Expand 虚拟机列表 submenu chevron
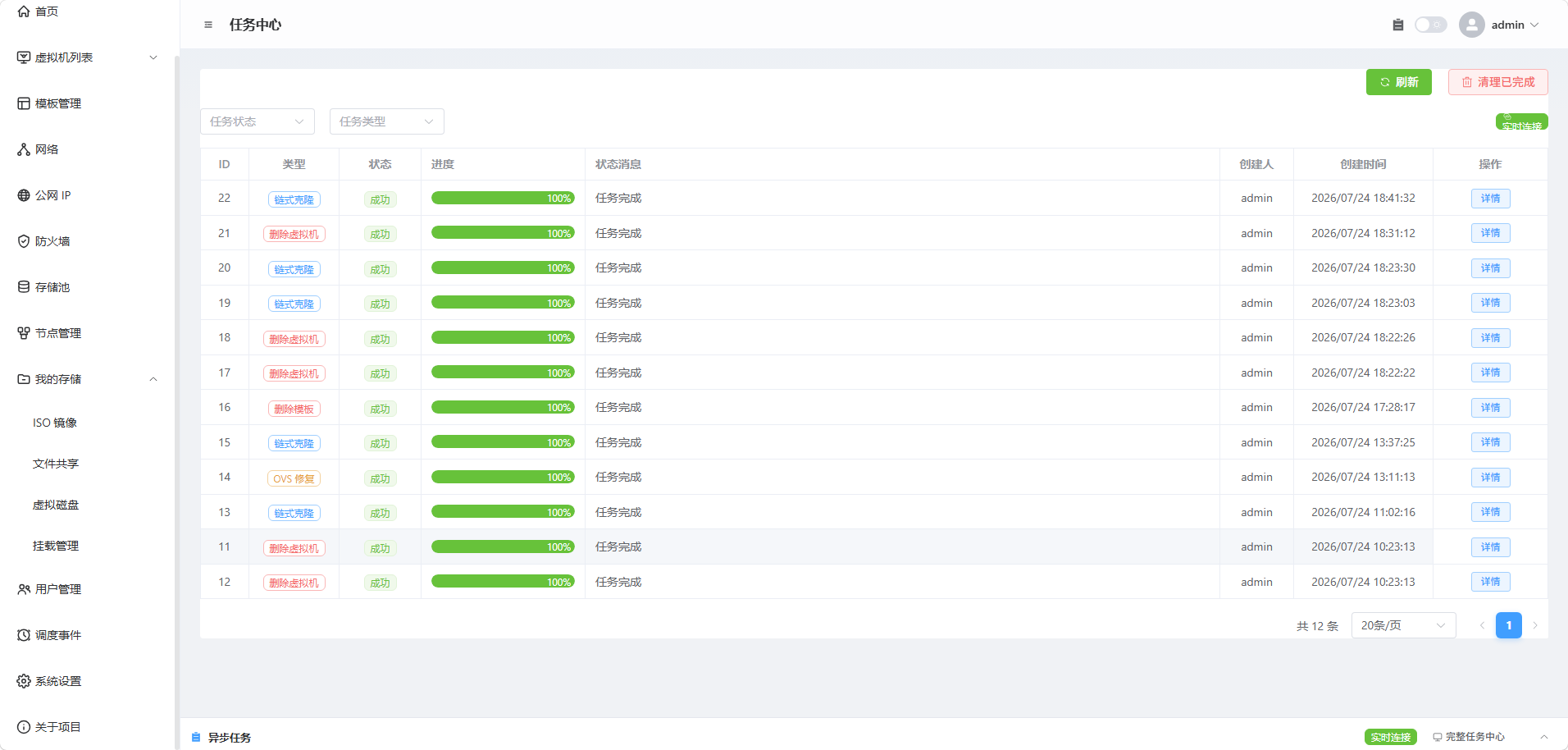The image size is (1568, 750). (153, 57)
